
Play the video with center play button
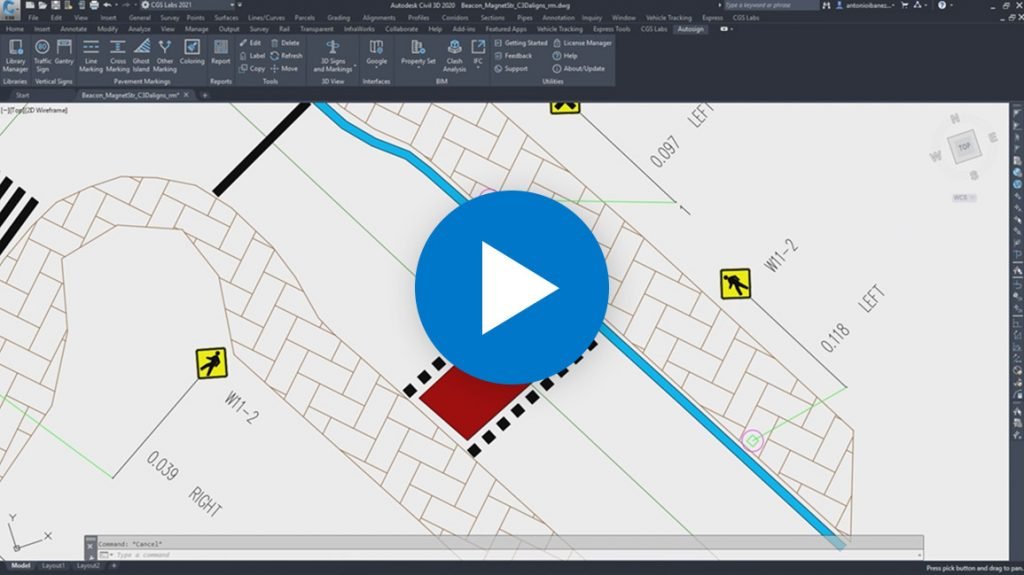pos(512,288)
